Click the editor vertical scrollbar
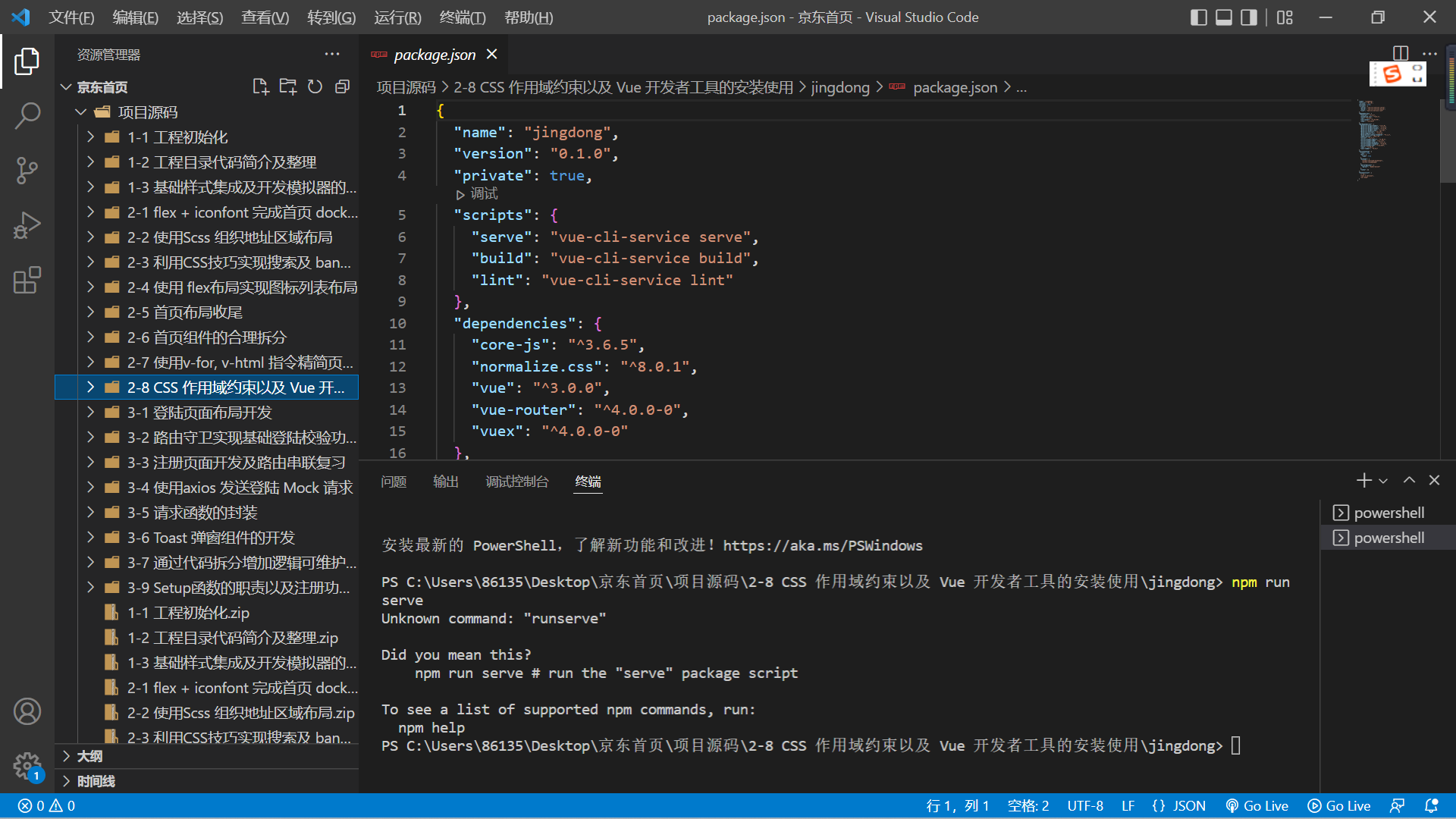This screenshot has width=1456, height=819. [1447, 141]
